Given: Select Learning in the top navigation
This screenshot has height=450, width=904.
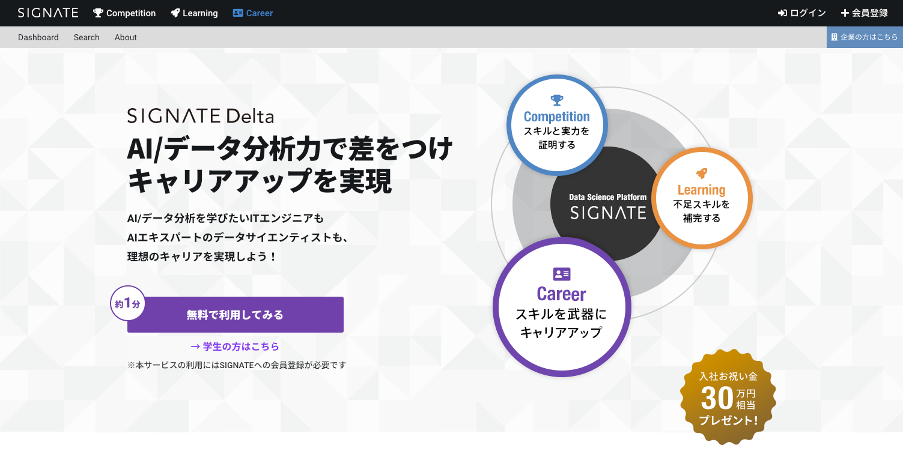Looking at the screenshot, I should pyautogui.click(x=200, y=13).
